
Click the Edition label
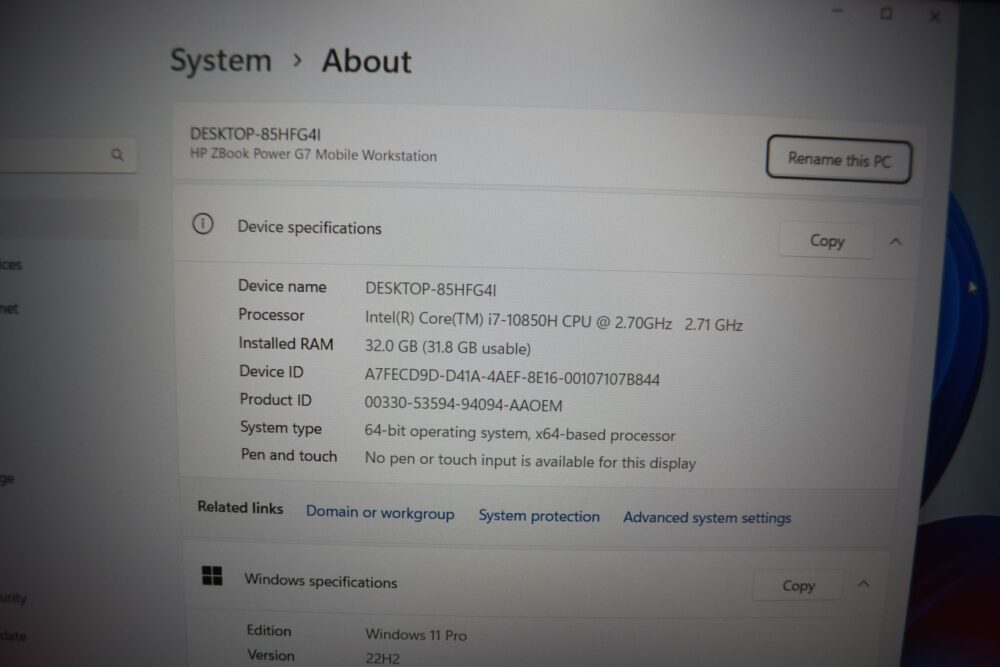pos(269,631)
